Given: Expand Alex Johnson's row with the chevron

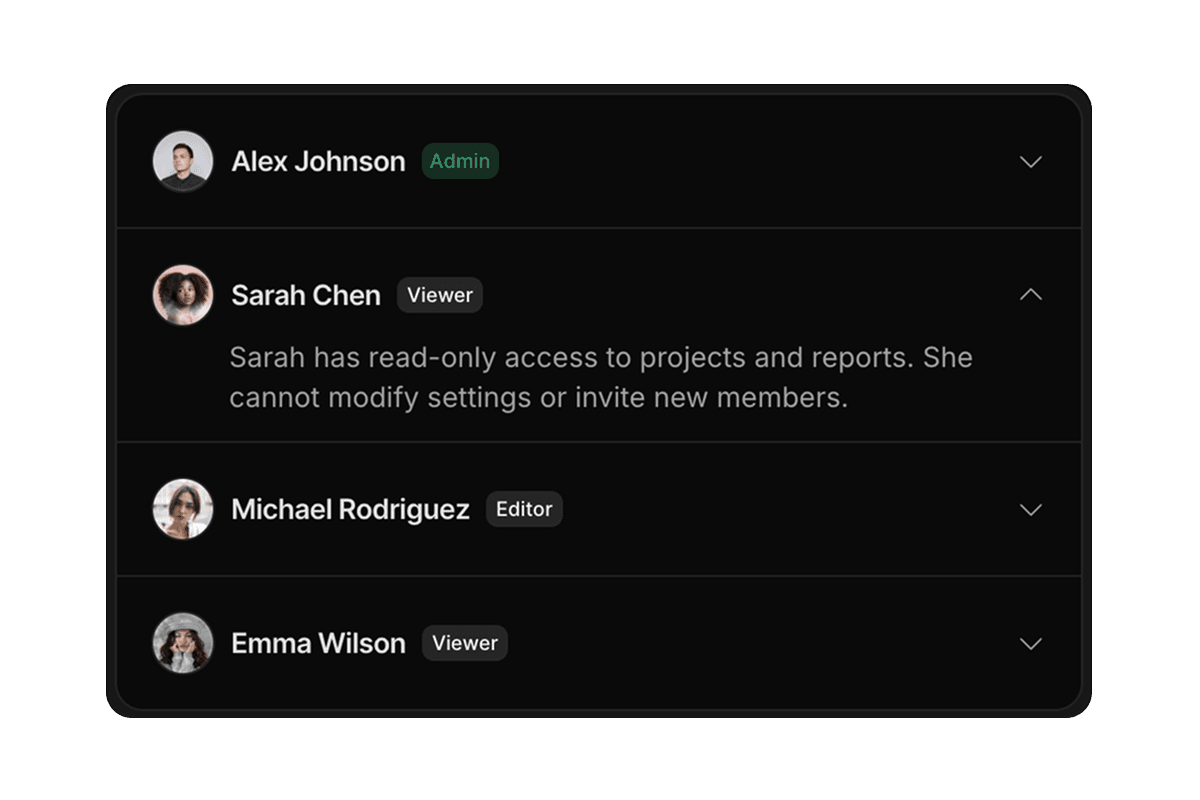Looking at the screenshot, I should pyautogui.click(x=1030, y=162).
